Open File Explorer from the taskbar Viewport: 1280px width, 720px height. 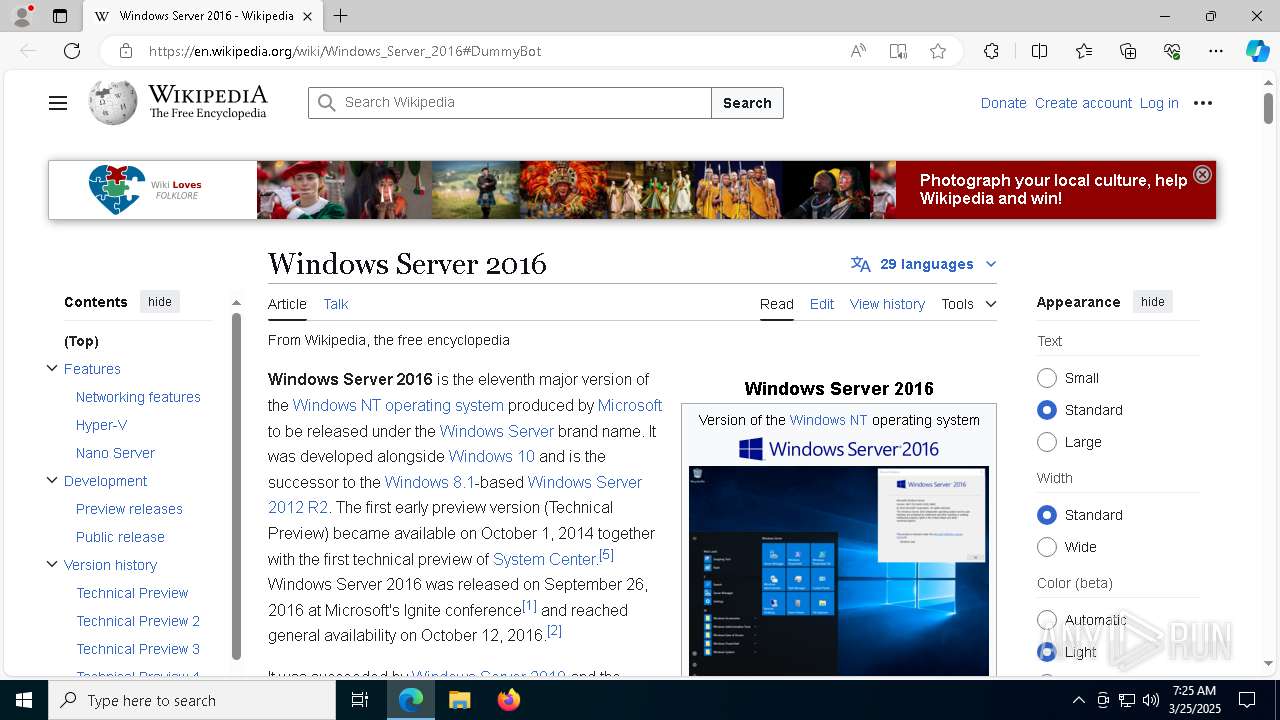click(x=459, y=700)
